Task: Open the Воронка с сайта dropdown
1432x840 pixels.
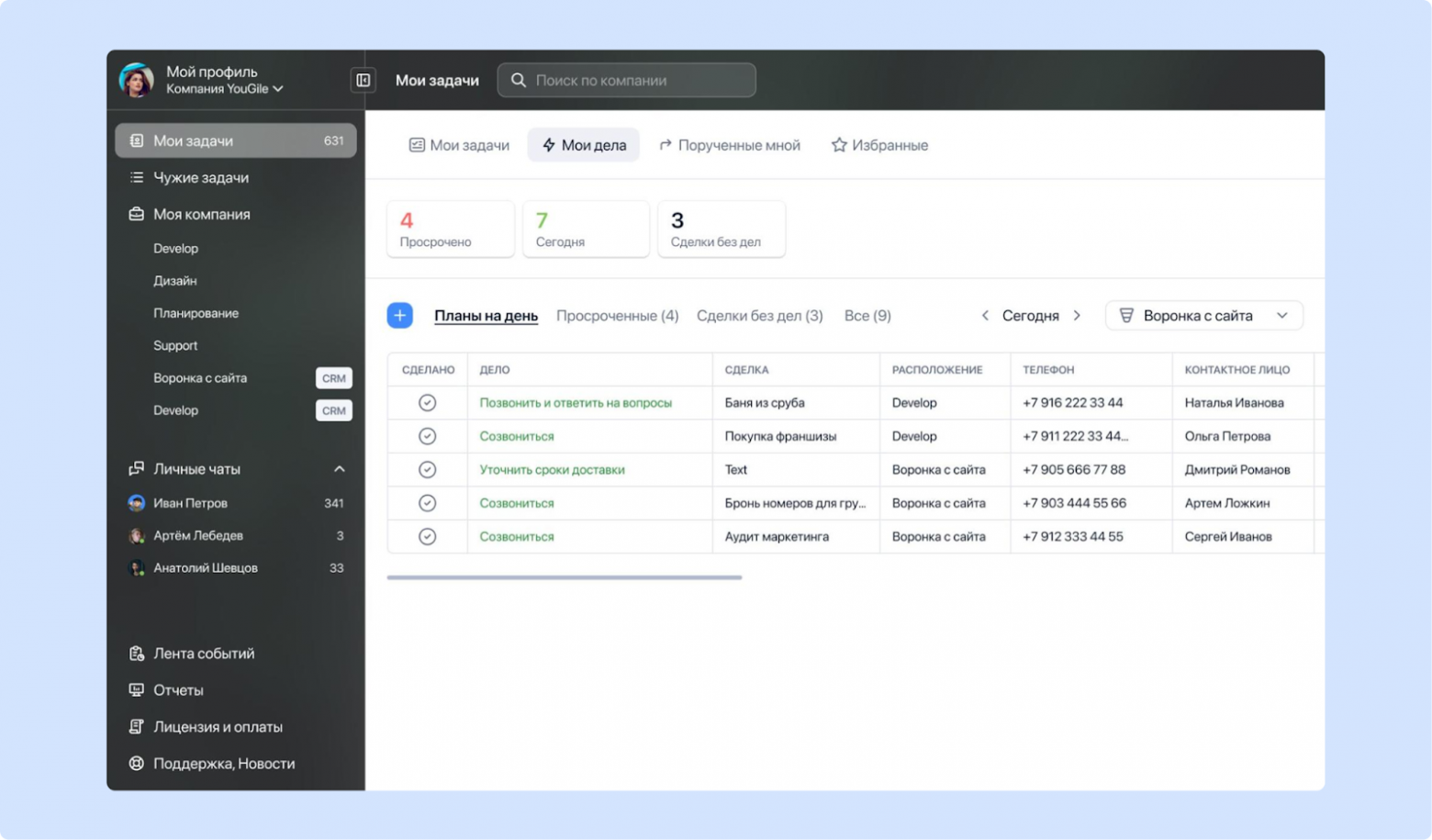Action: coord(1203,315)
